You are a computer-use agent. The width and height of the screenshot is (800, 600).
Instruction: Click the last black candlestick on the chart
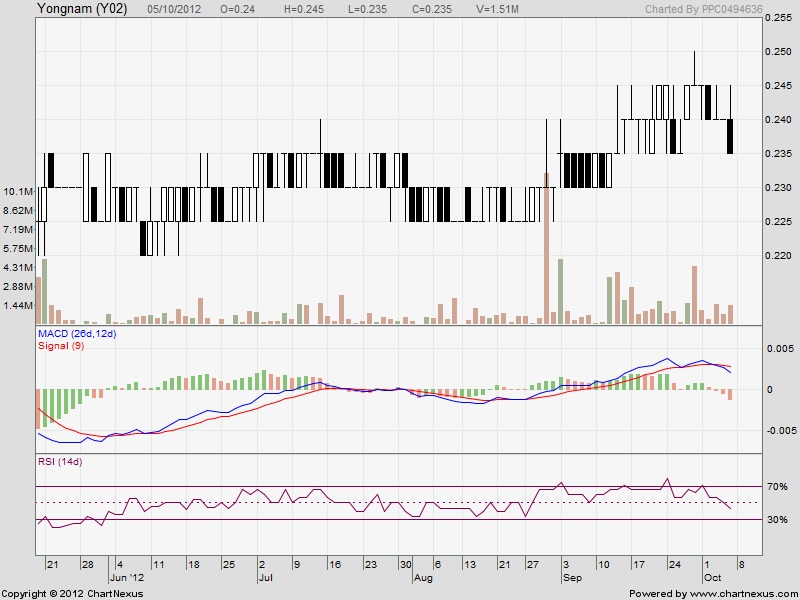[730, 136]
